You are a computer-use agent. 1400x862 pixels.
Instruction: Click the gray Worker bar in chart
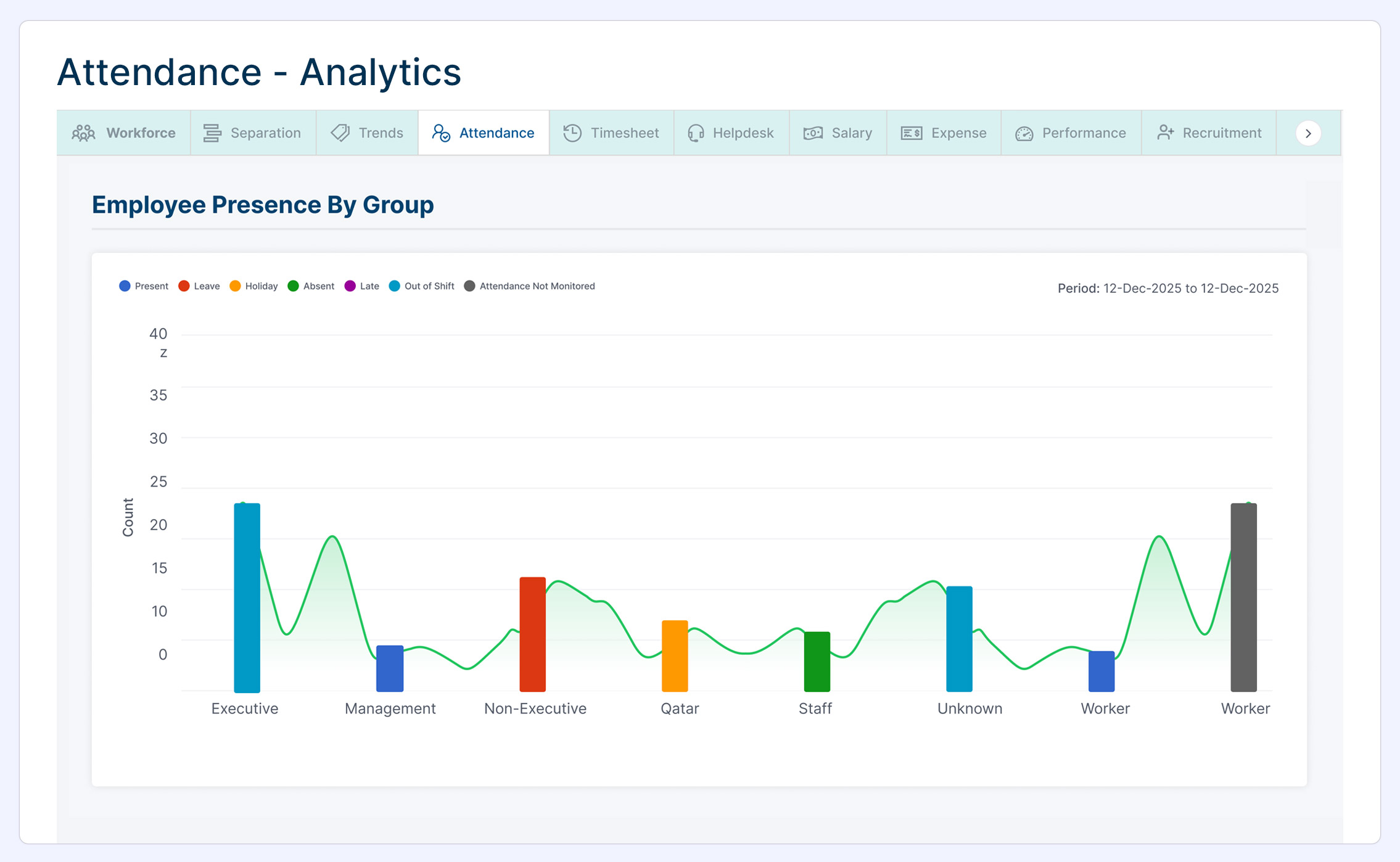point(1243,597)
